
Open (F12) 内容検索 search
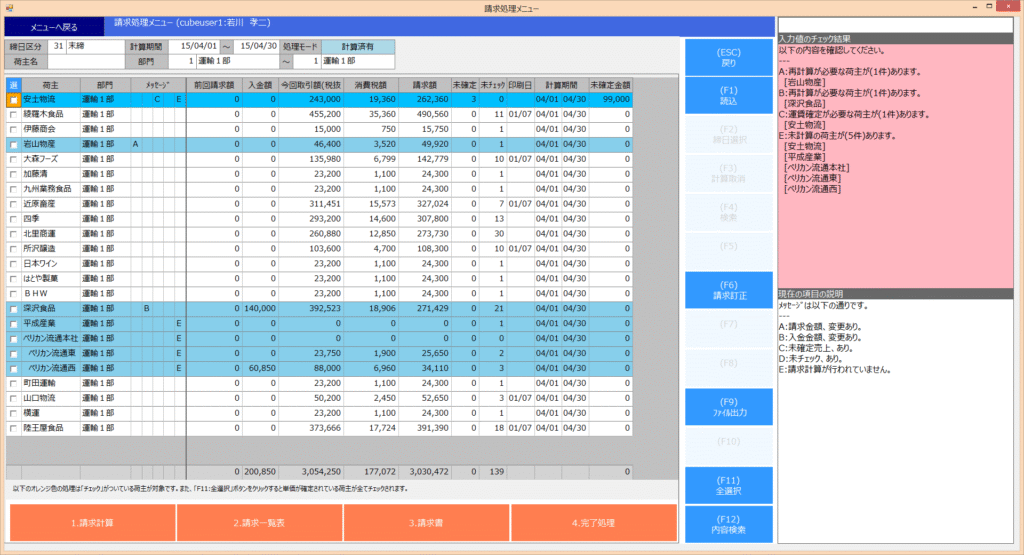[x=729, y=524]
